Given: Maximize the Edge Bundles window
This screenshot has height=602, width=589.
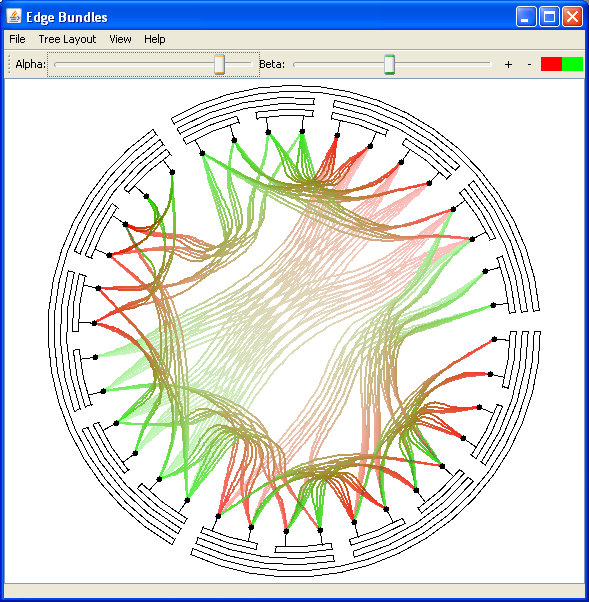Looking at the screenshot, I should coord(549,17).
